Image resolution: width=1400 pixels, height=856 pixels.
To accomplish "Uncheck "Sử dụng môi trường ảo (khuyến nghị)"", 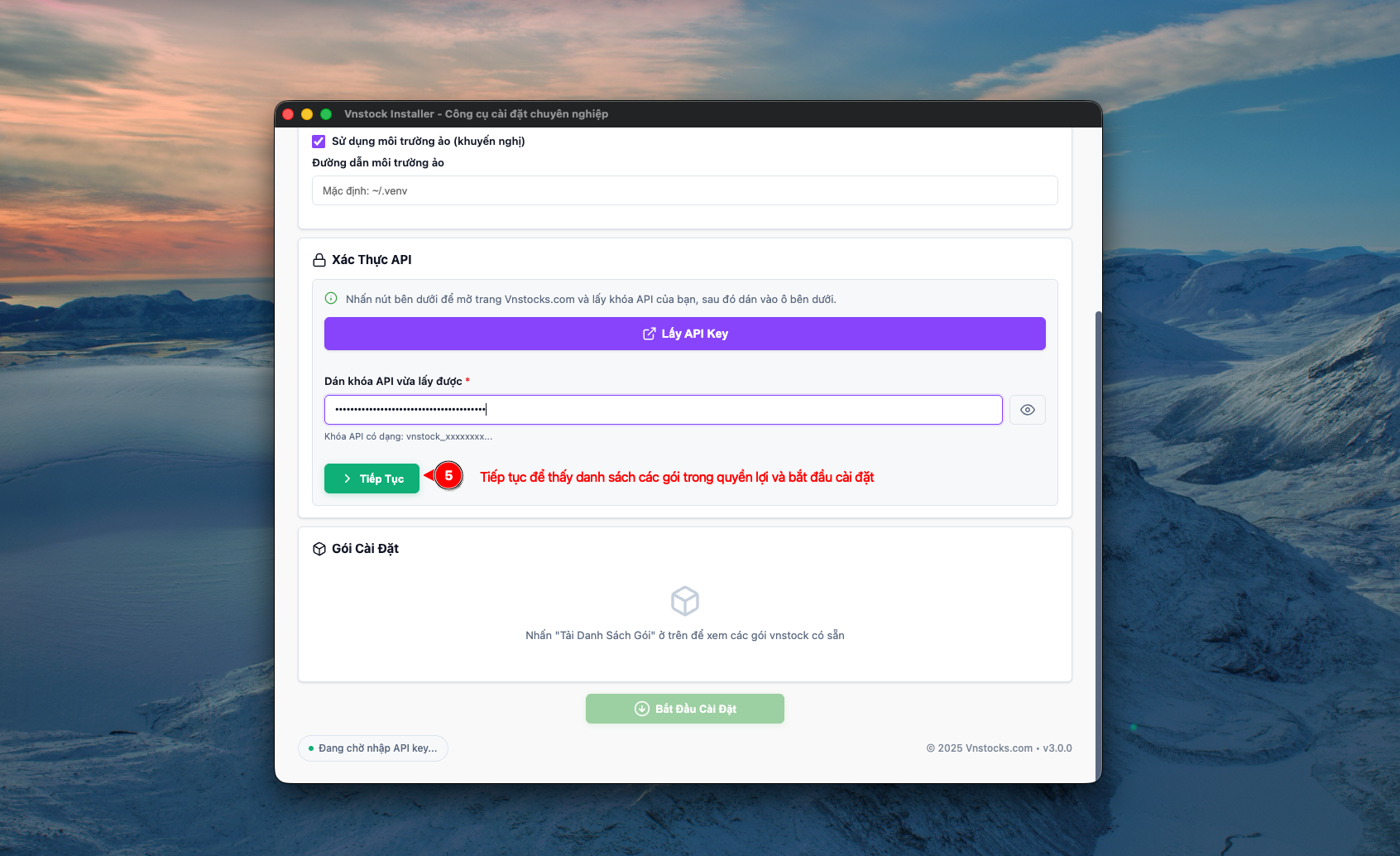I will tap(319, 141).
